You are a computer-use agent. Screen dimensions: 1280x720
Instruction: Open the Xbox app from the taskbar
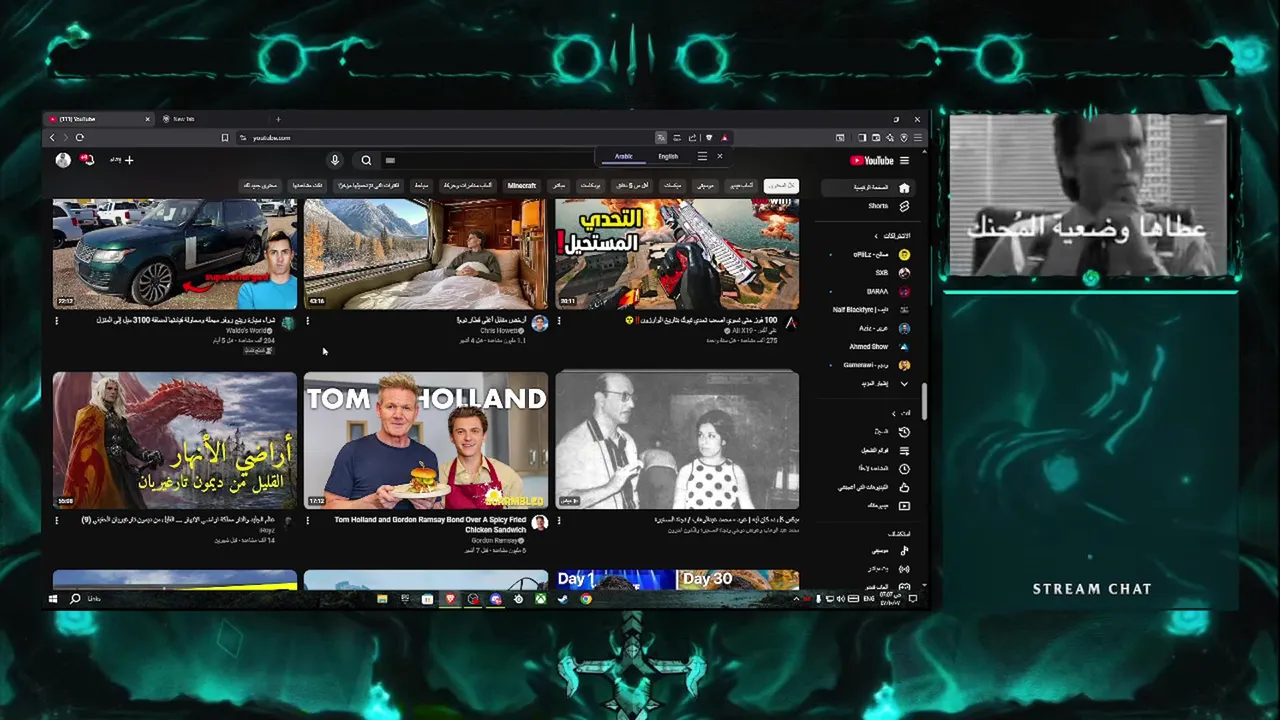tap(540, 599)
